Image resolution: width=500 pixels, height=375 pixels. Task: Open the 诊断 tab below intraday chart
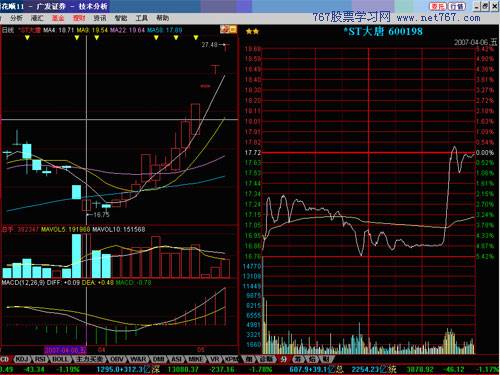click(x=266, y=359)
